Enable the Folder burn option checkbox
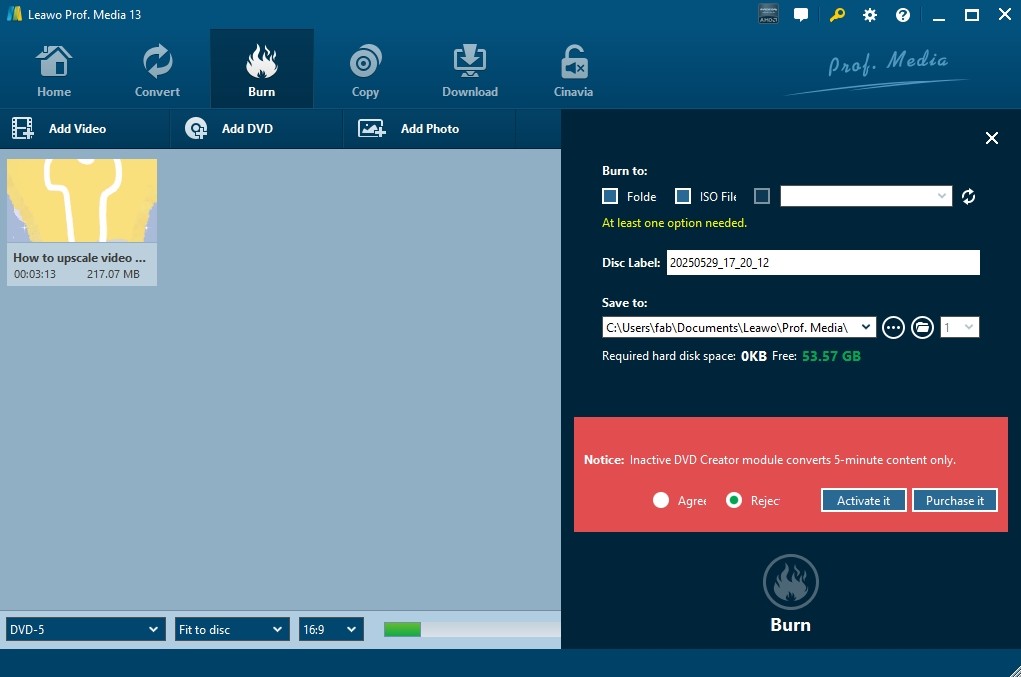1021x677 pixels. point(610,197)
